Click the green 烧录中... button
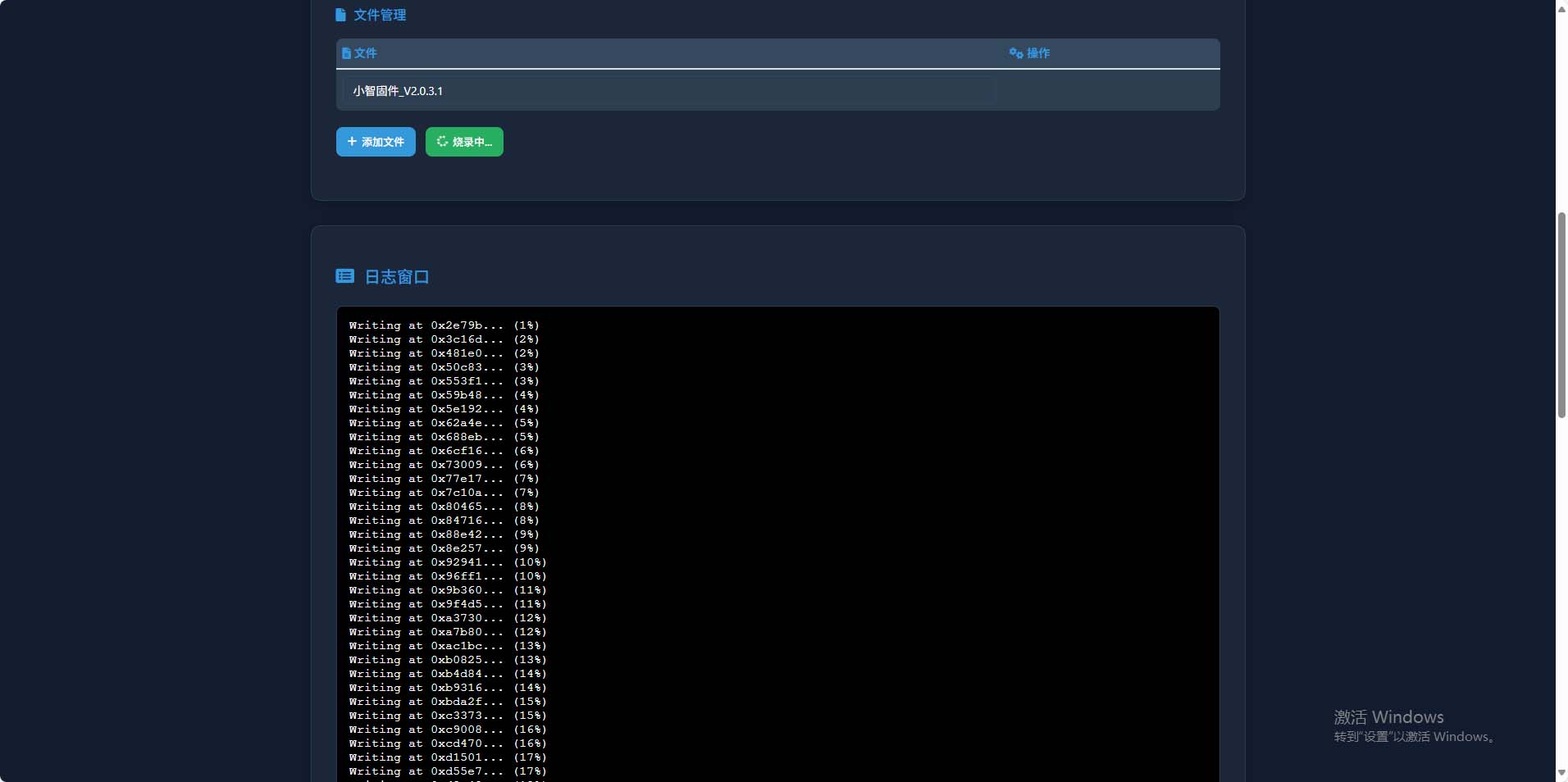 [x=464, y=142]
